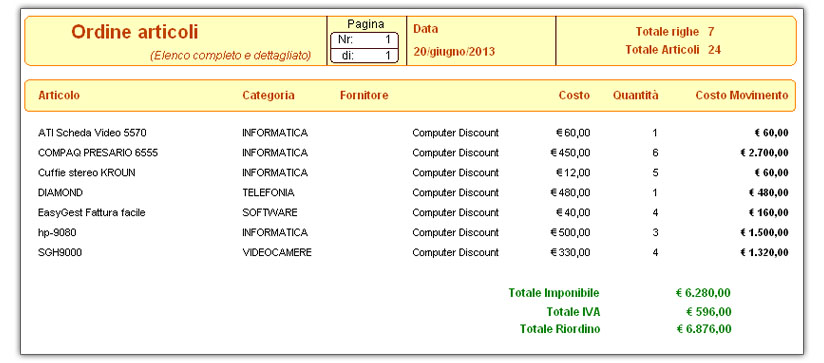Click the Totale Riordino amount
824x363 pixels.
tap(703, 329)
